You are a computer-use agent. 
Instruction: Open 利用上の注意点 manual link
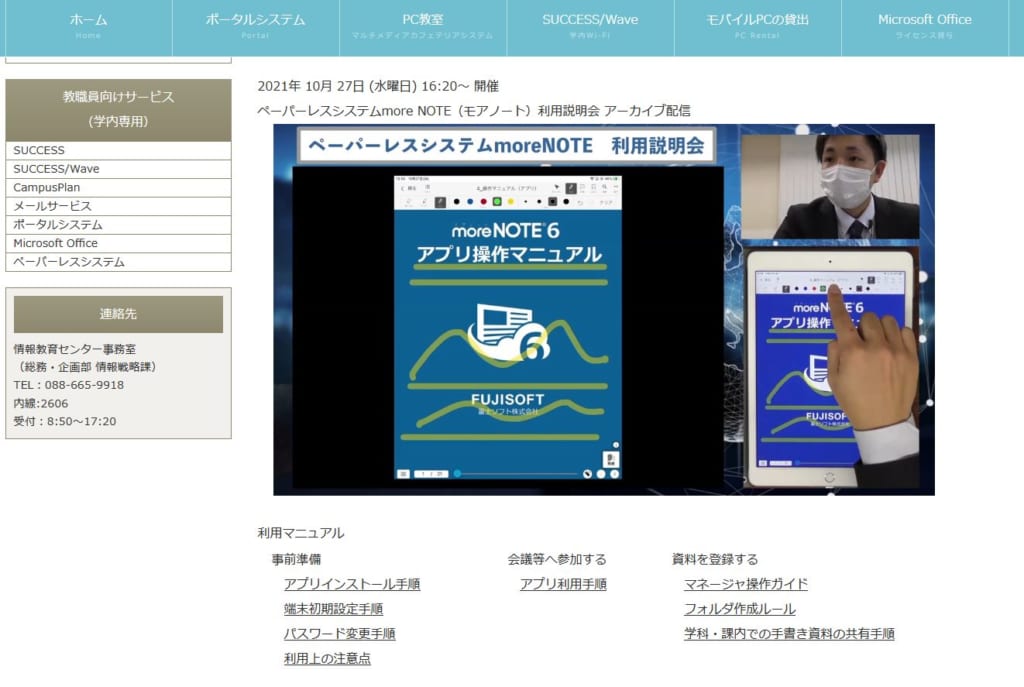coord(327,658)
